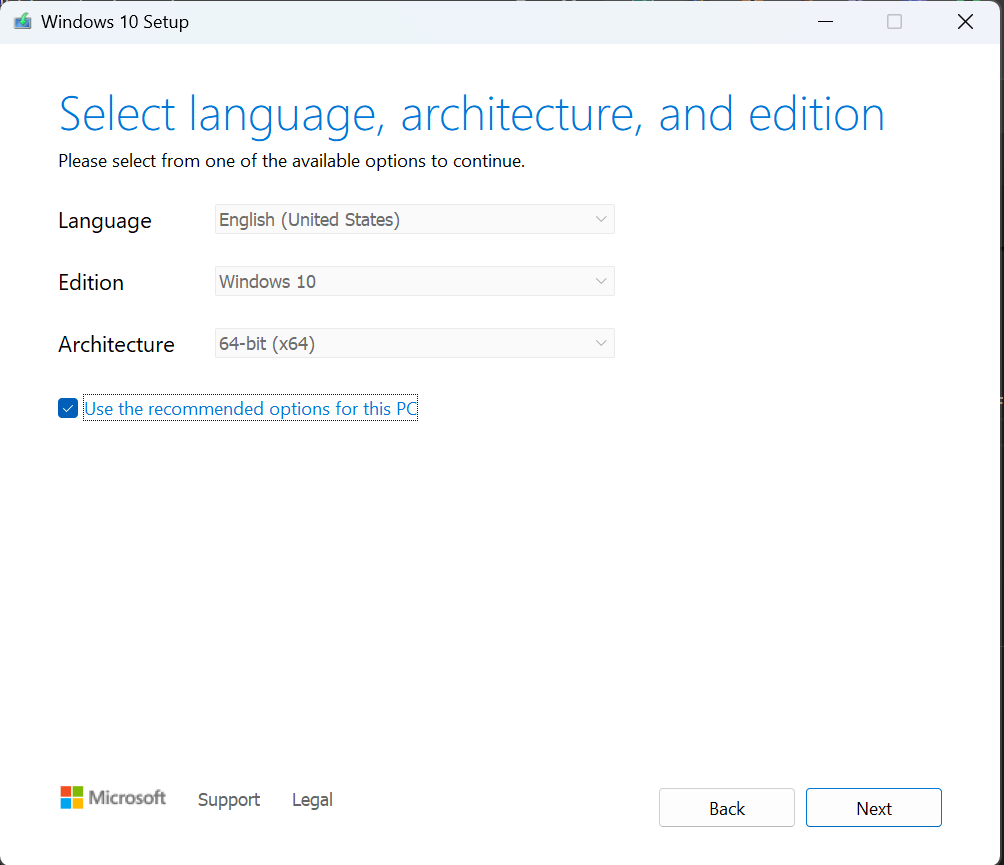Open the Legal link
The height and width of the screenshot is (865, 1004).
(x=312, y=800)
